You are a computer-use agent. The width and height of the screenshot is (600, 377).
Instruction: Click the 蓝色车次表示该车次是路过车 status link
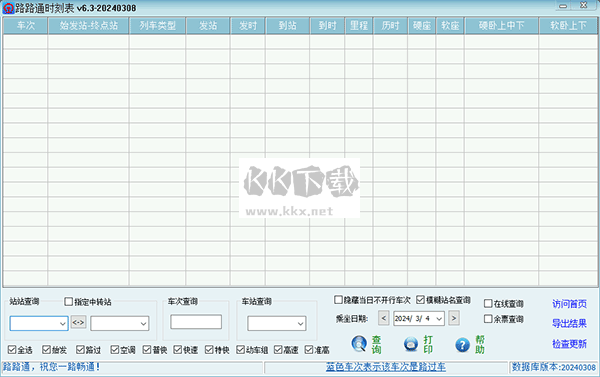pyautogui.click(x=386, y=367)
